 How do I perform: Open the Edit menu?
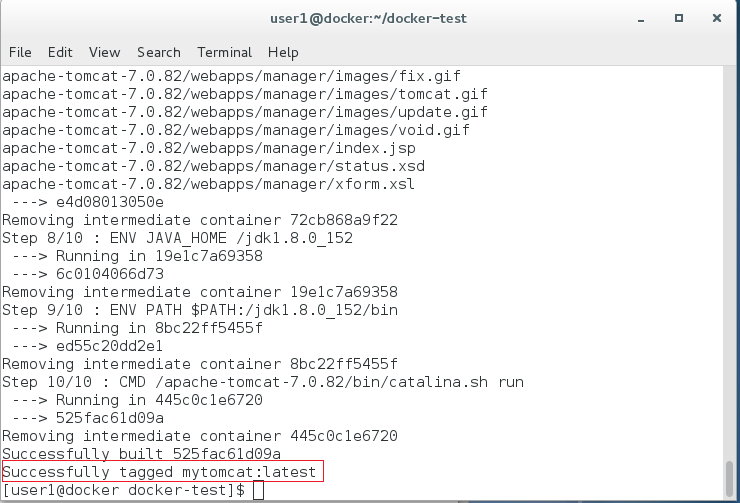pos(60,52)
